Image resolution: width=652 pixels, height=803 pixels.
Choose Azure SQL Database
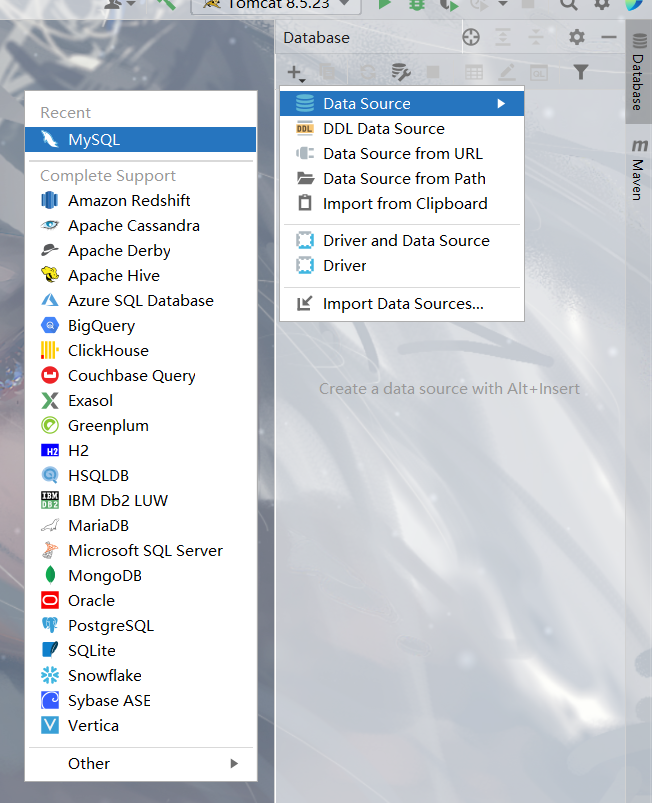point(140,301)
